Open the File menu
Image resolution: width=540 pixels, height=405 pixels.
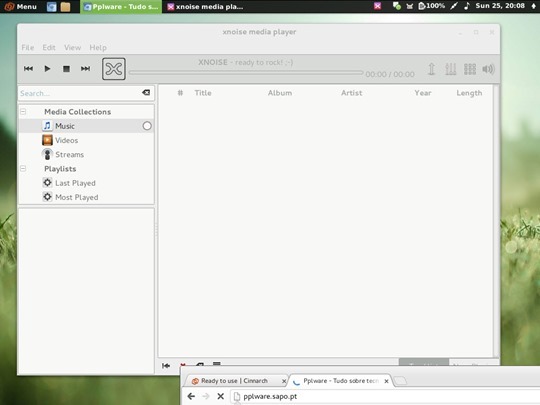[x=28, y=48]
